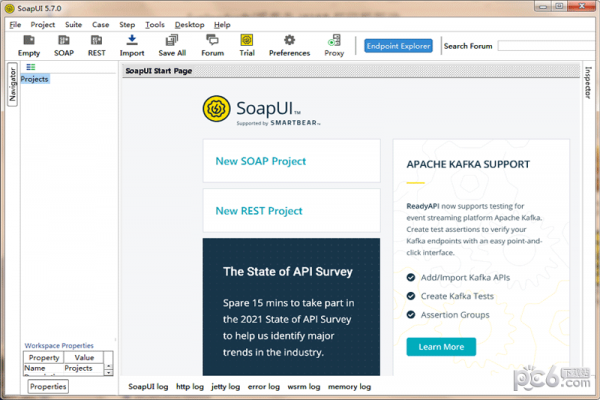The height and width of the screenshot is (400, 600).
Task: Click the Properties button
Action: coord(48,387)
